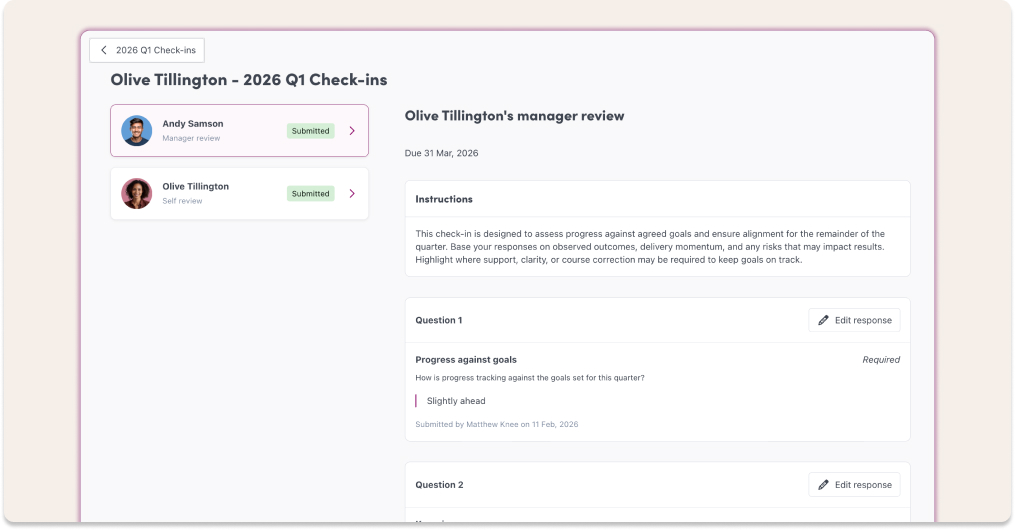Click Andy Samson's profile avatar
Viewport: 1015px width, 530px height.
[137, 131]
